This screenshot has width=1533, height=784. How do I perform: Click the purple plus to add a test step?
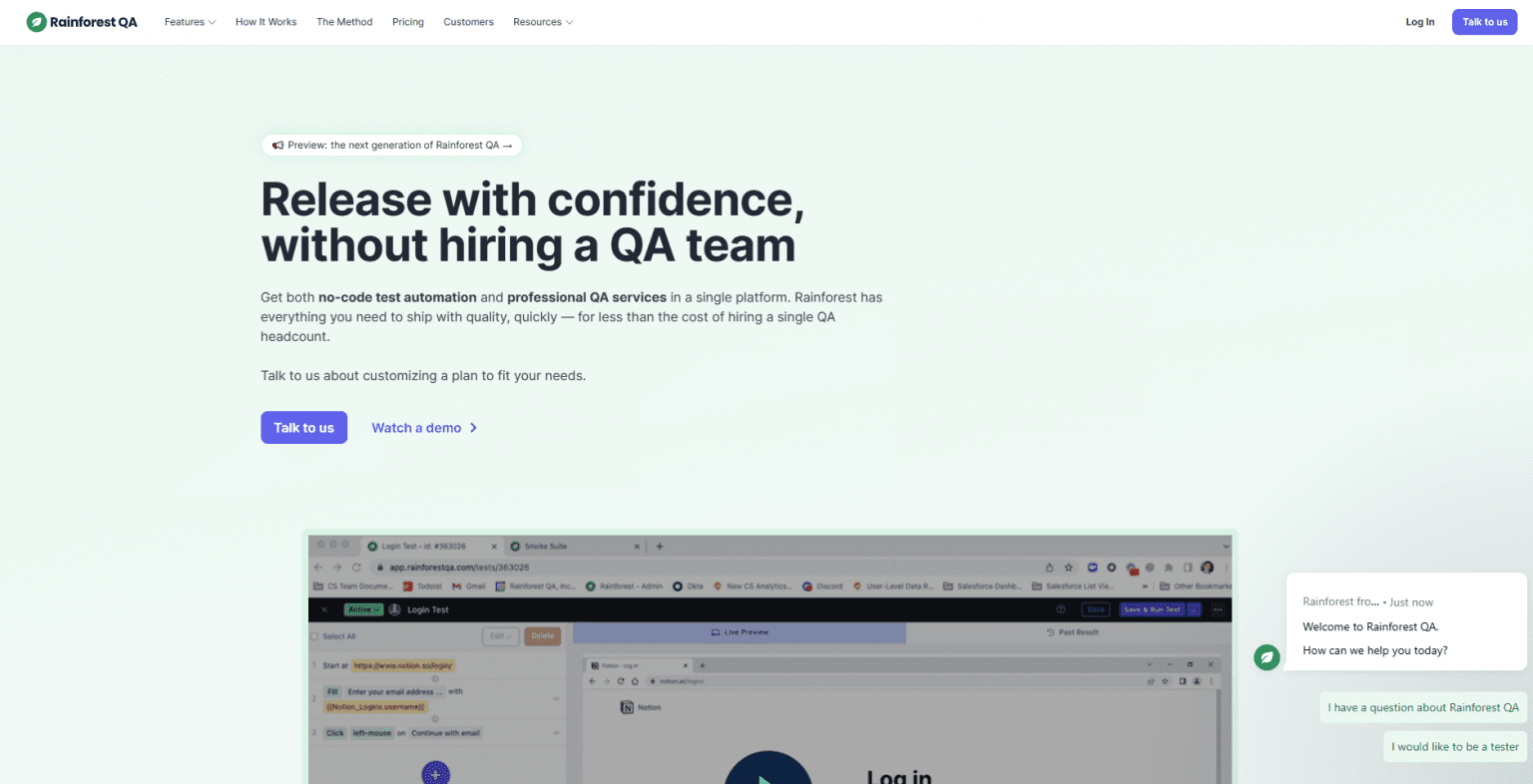pyautogui.click(x=435, y=773)
